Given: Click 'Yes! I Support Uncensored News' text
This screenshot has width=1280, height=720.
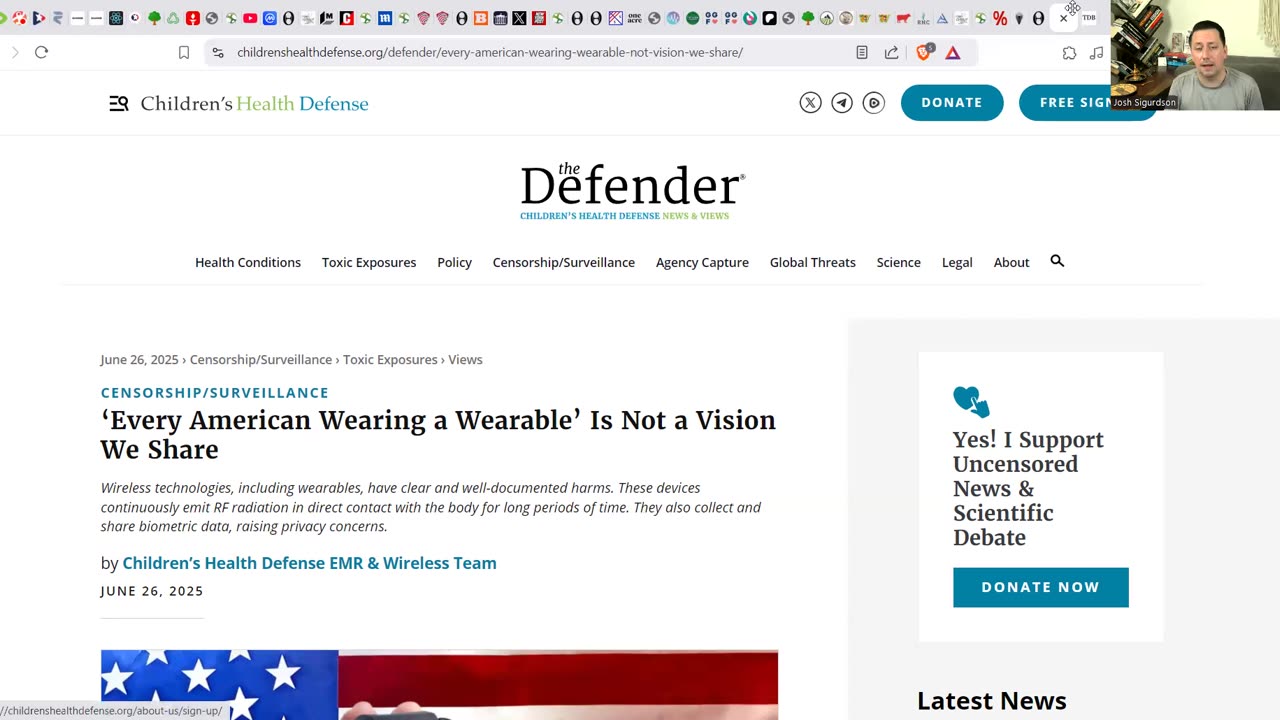Looking at the screenshot, I should [x=1028, y=488].
